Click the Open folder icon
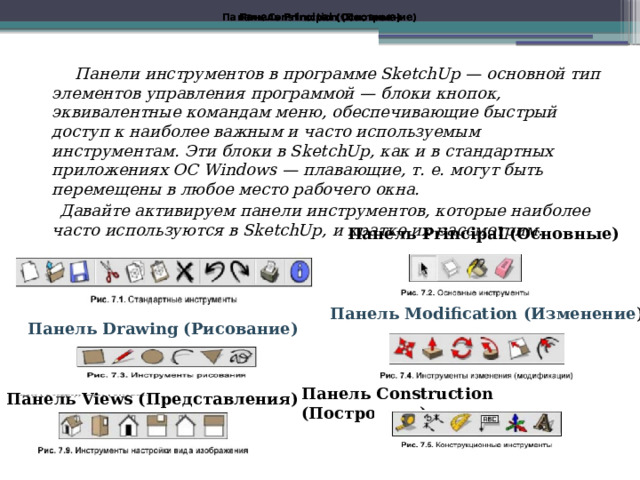 55,272
